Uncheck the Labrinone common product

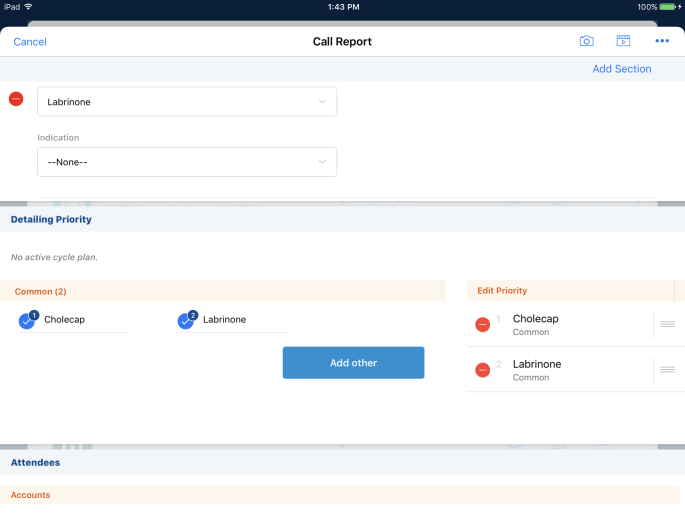point(185,321)
